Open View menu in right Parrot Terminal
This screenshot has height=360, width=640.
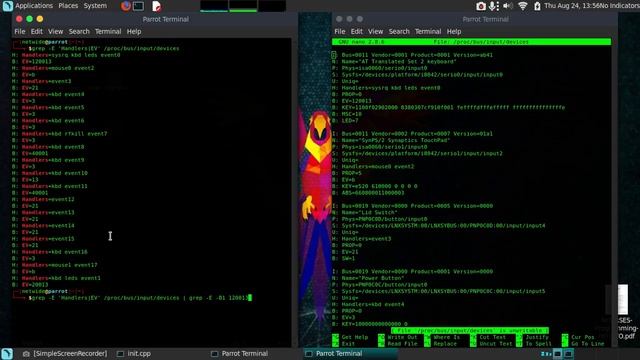[x=376, y=31]
